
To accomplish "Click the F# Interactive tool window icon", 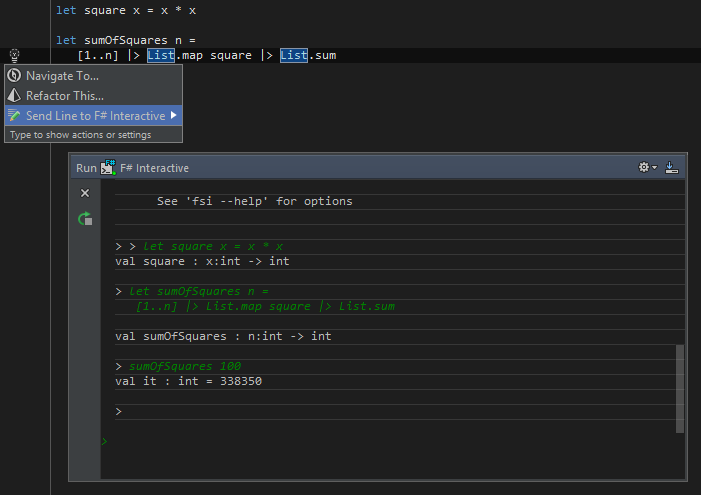I will coord(108,167).
